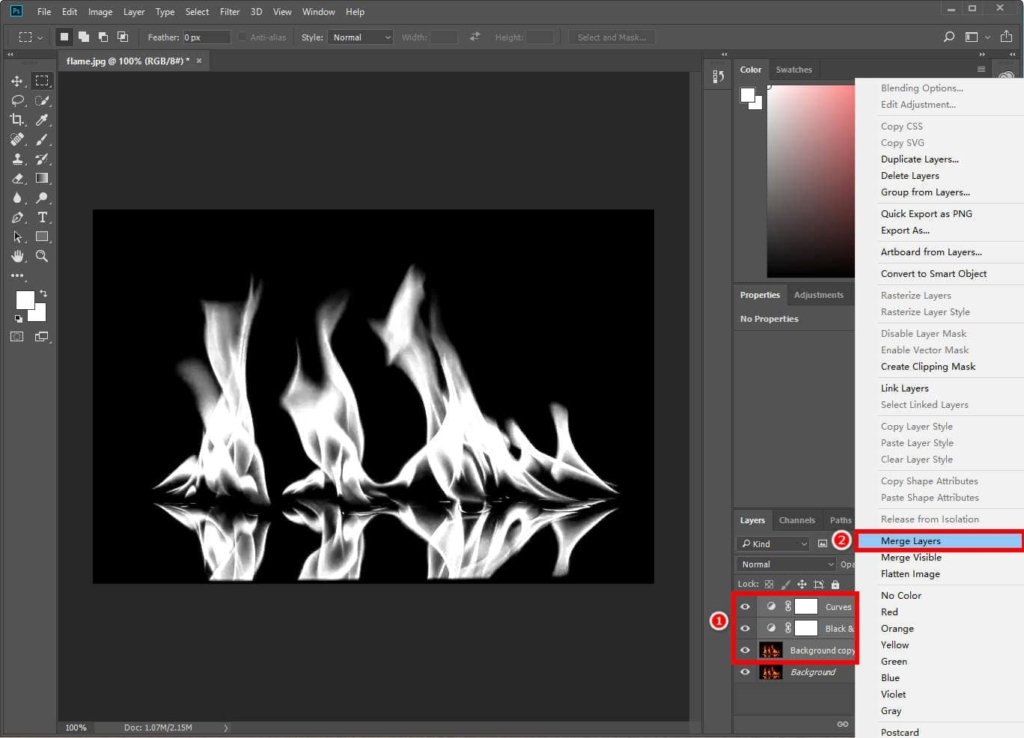Viewport: 1024px width, 738px height.
Task: Pick the Eyedropper tool
Action: 42,121
